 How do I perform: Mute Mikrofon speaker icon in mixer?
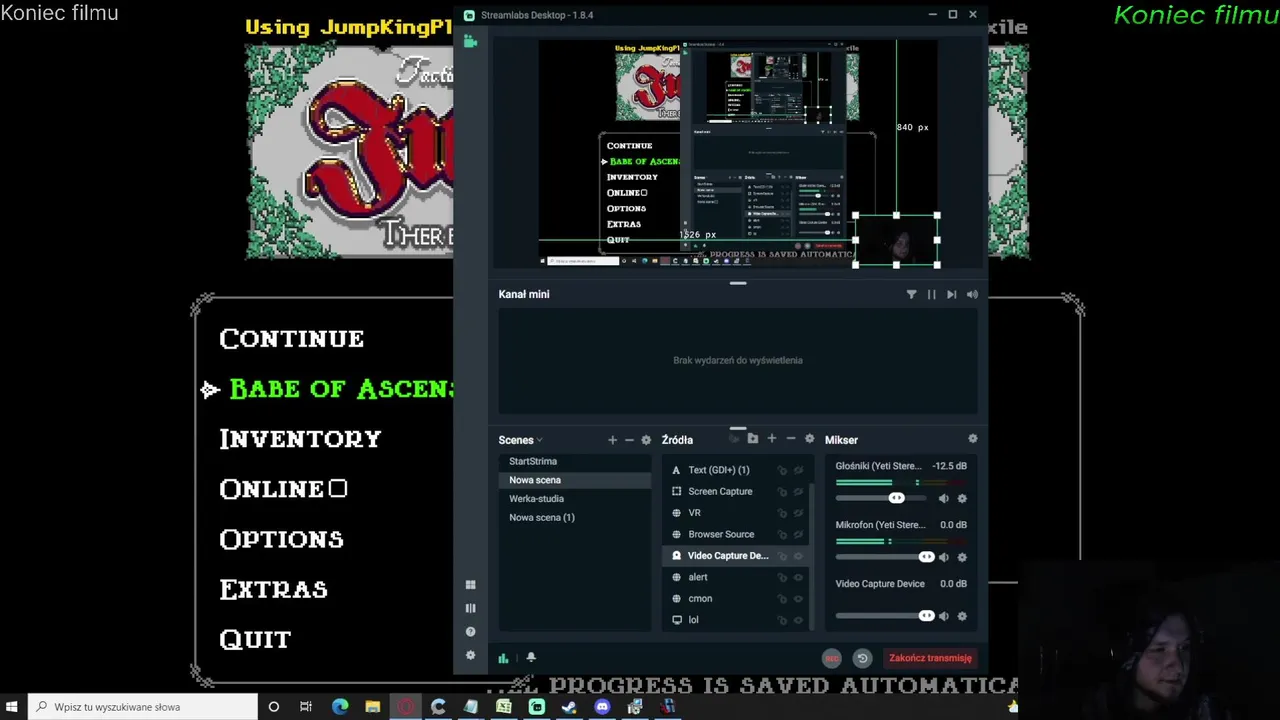click(943, 557)
